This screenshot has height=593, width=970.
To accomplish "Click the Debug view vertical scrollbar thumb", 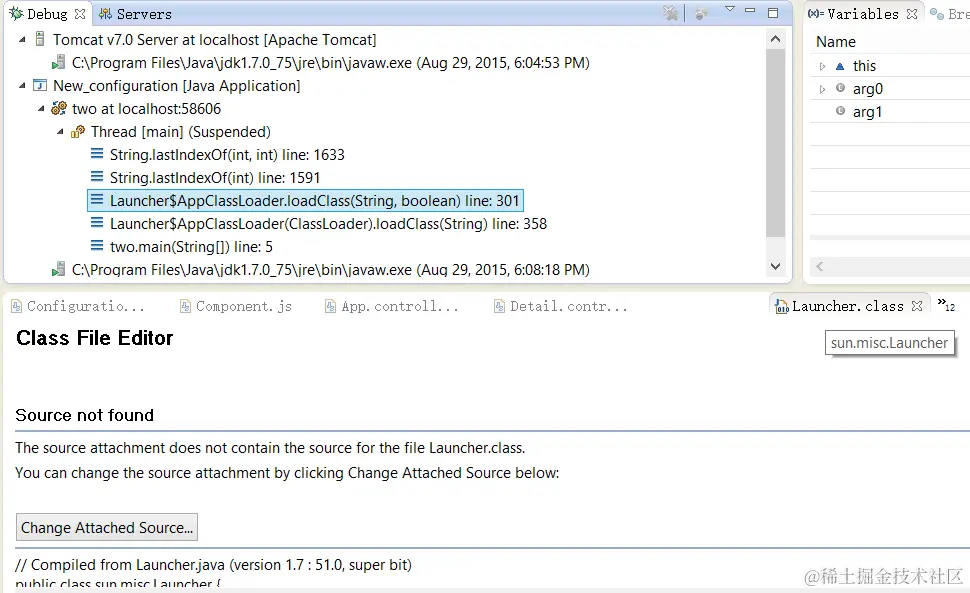I will tap(775, 142).
